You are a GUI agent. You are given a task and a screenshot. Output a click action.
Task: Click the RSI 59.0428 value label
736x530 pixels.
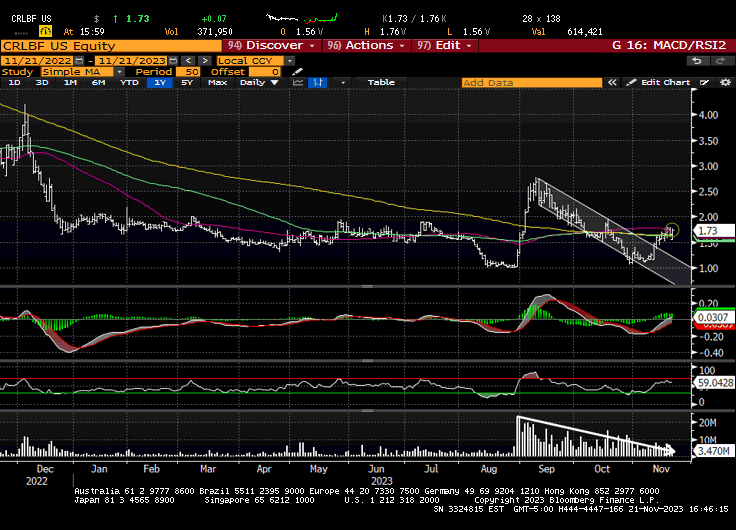tap(714, 383)
